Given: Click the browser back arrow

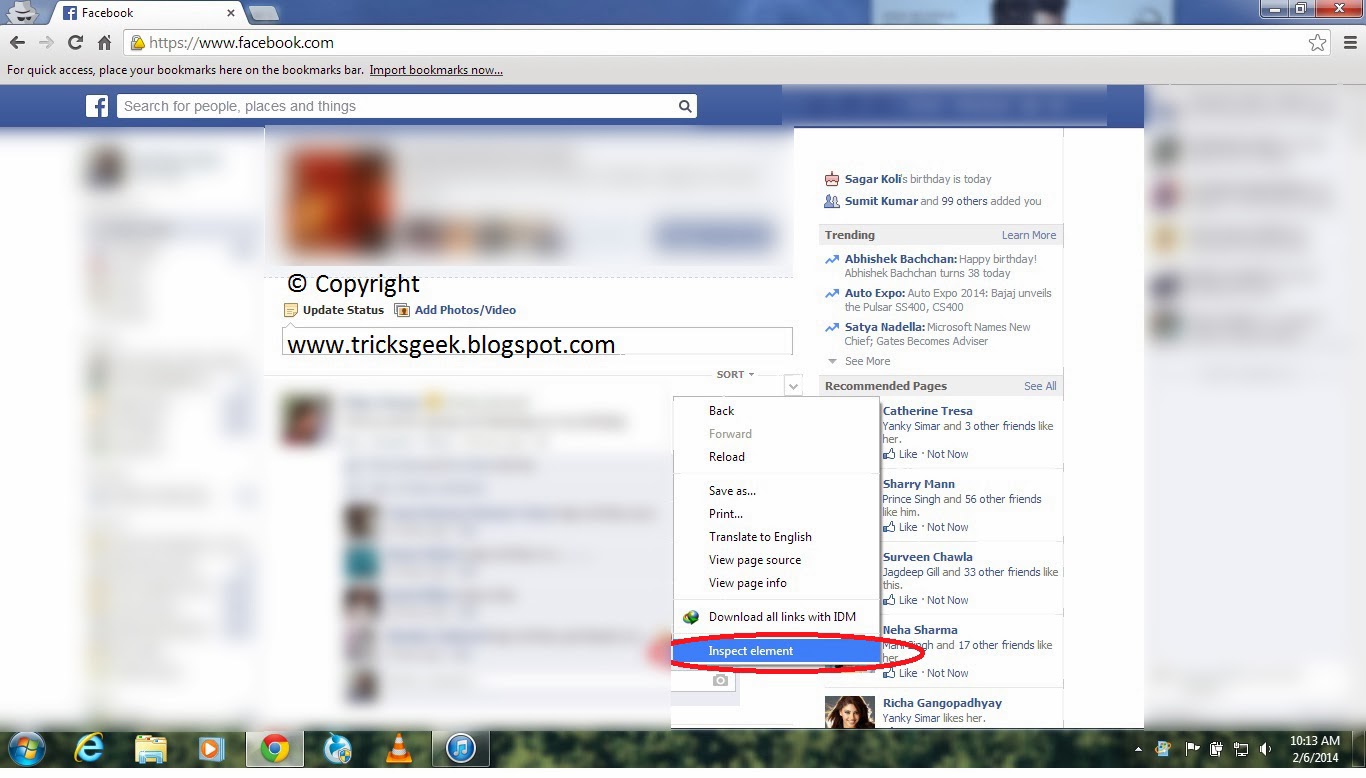Looking at the screenshot, I should [17, 43].
